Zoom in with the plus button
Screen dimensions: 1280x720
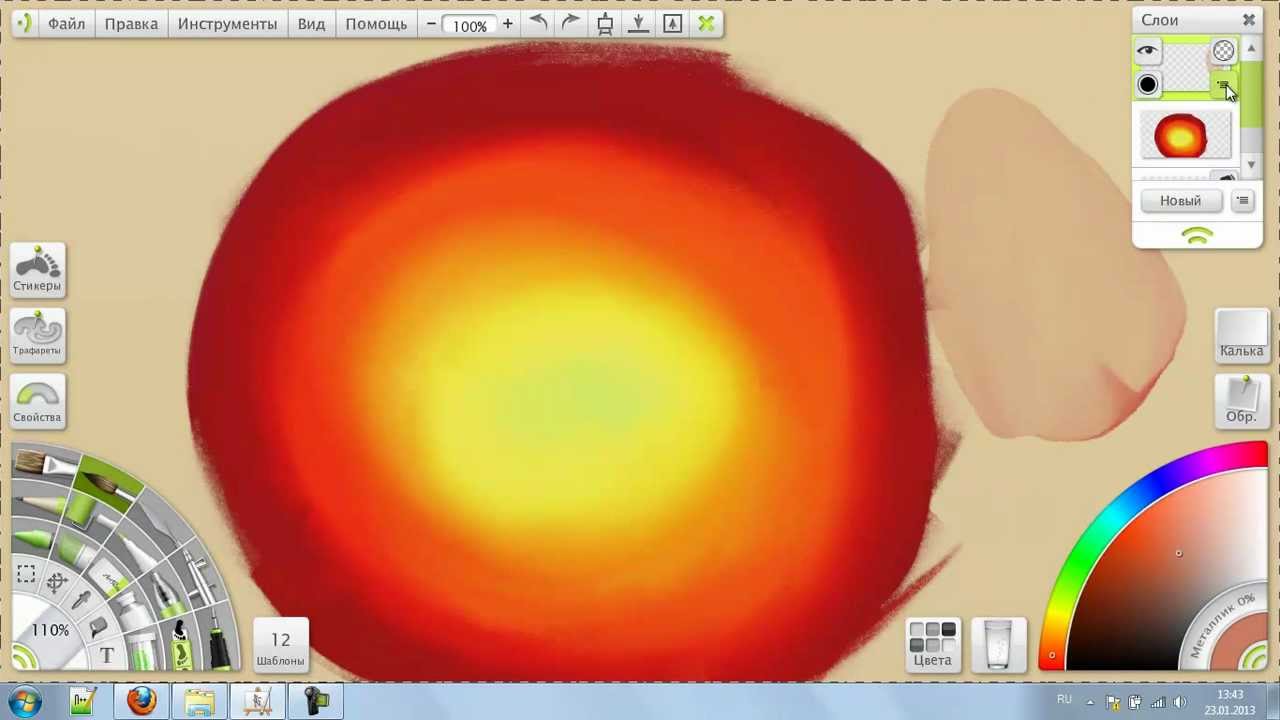tap(508, 23)
